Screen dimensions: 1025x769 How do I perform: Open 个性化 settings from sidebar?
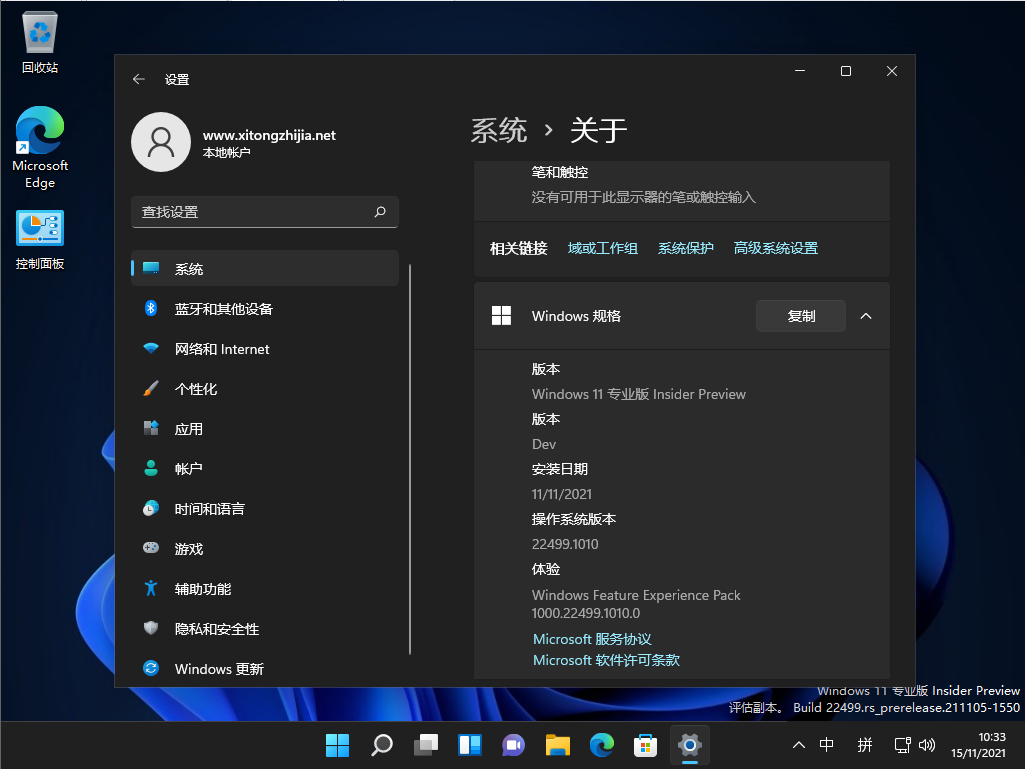200,388
